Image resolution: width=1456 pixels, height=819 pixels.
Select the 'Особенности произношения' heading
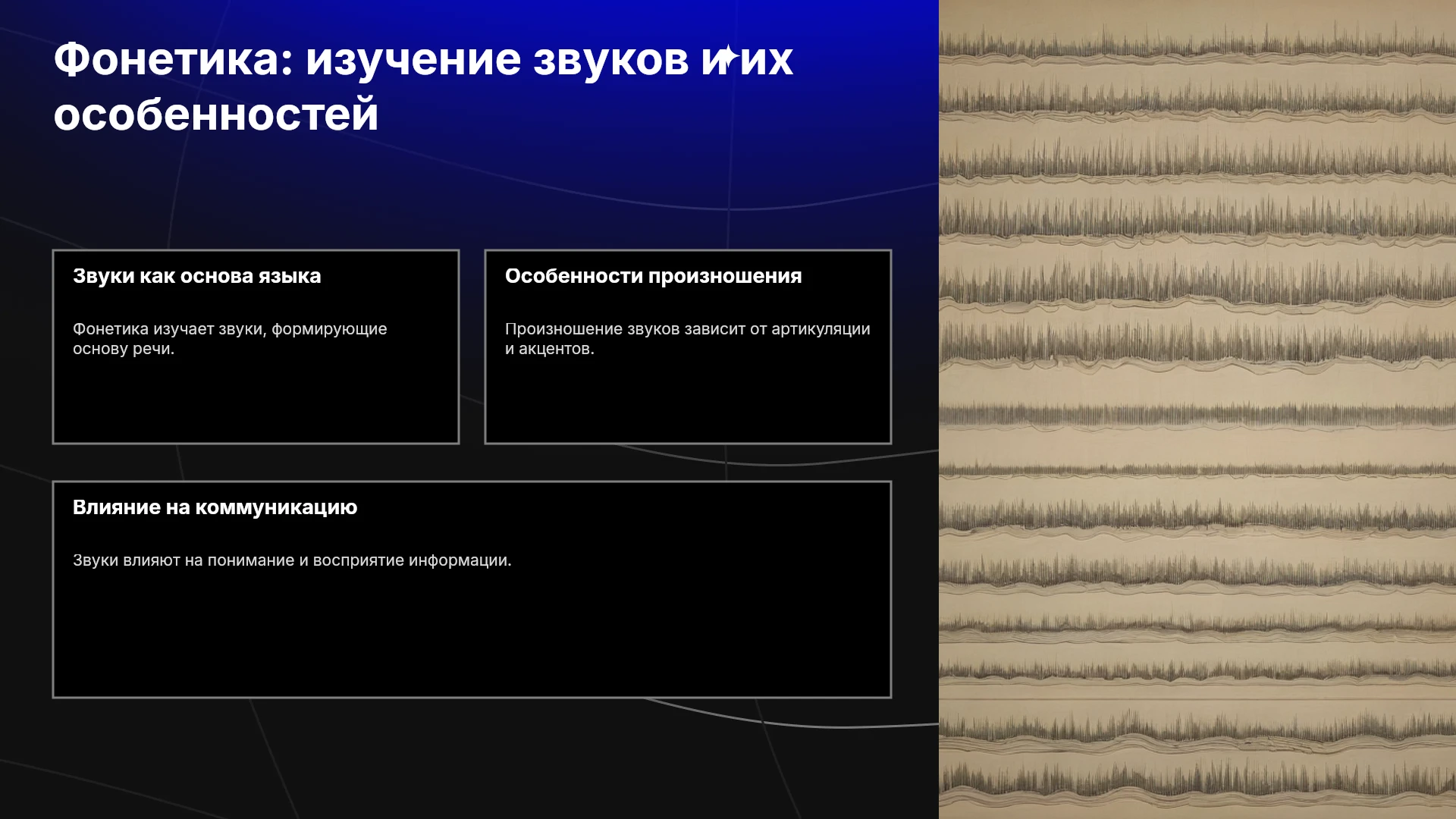[653, 276]
